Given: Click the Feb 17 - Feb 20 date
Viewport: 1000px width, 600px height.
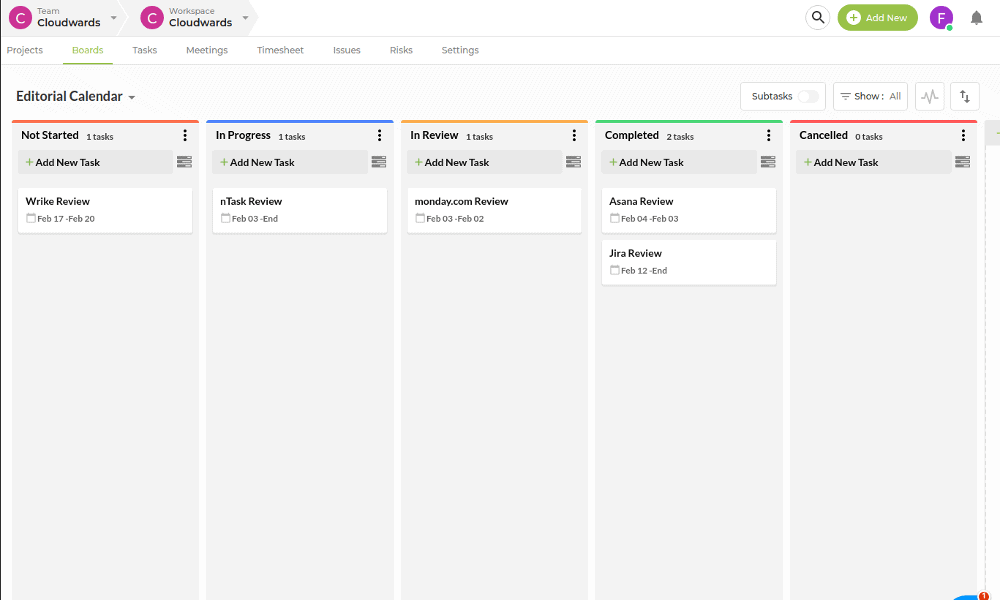Looking at the screenshot, I should point(66,219).
